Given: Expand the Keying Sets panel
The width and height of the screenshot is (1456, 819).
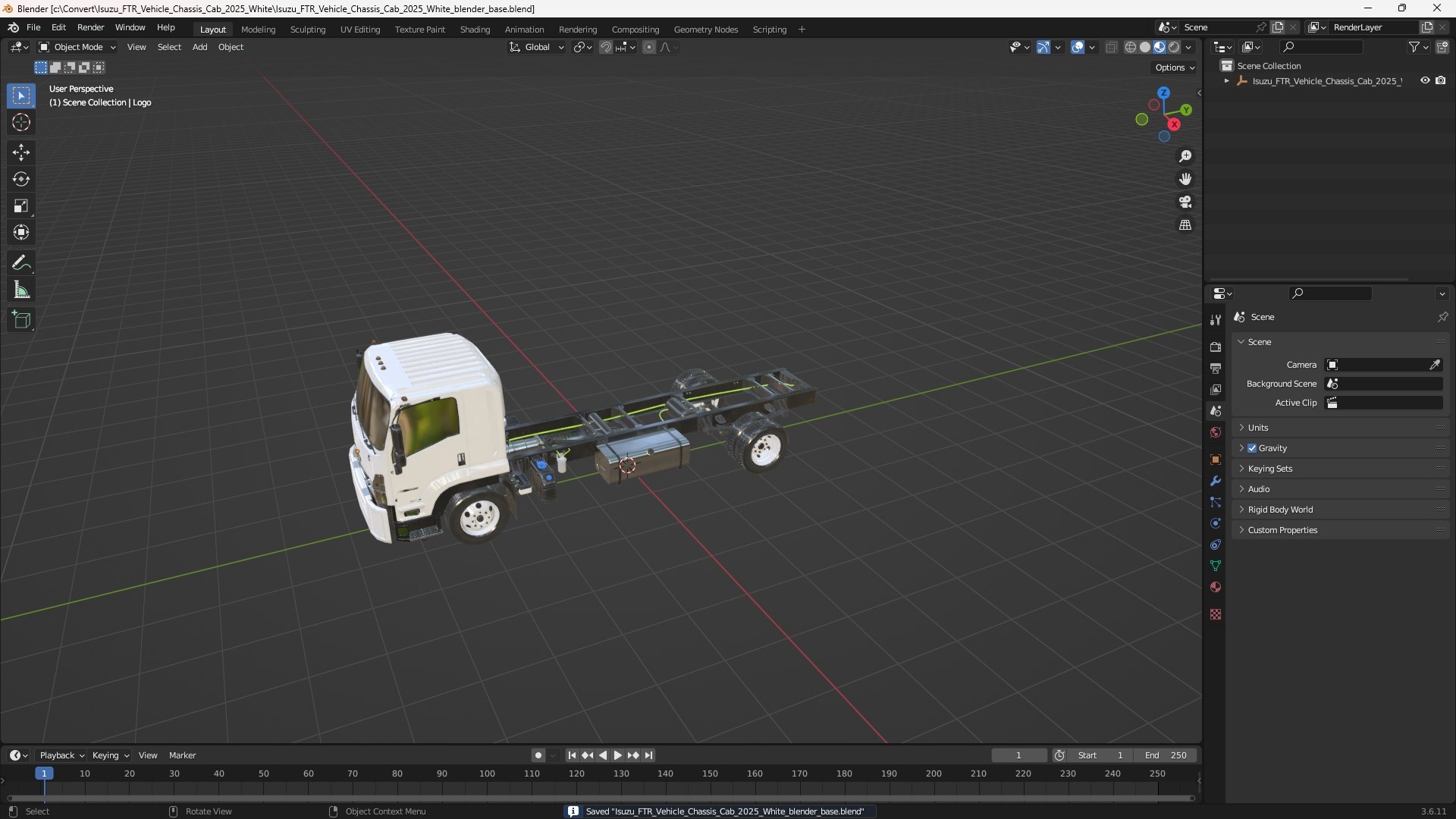Looking at the screenshot, I should [1340, 469].
